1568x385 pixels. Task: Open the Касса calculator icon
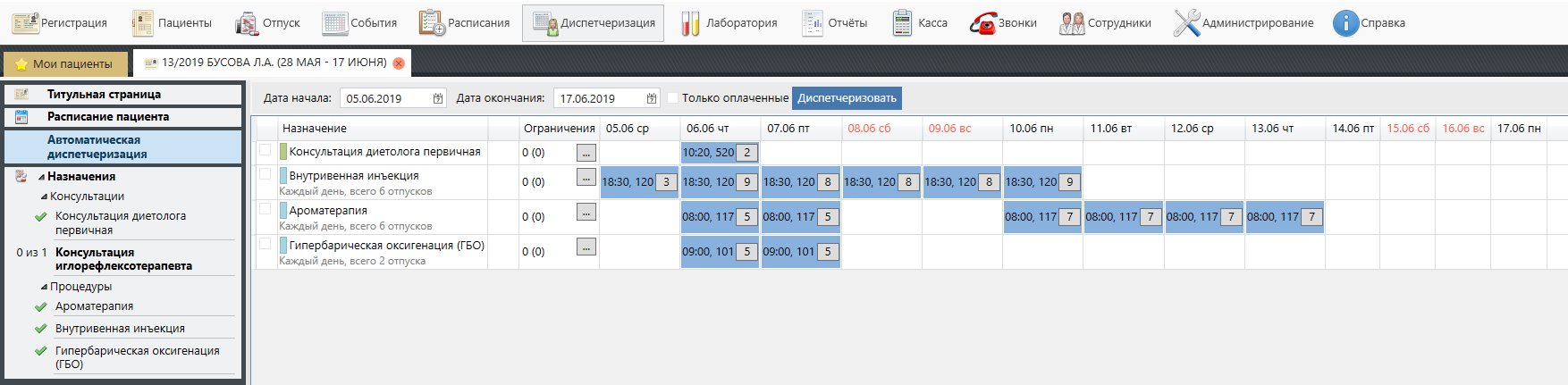coord(902,23)
